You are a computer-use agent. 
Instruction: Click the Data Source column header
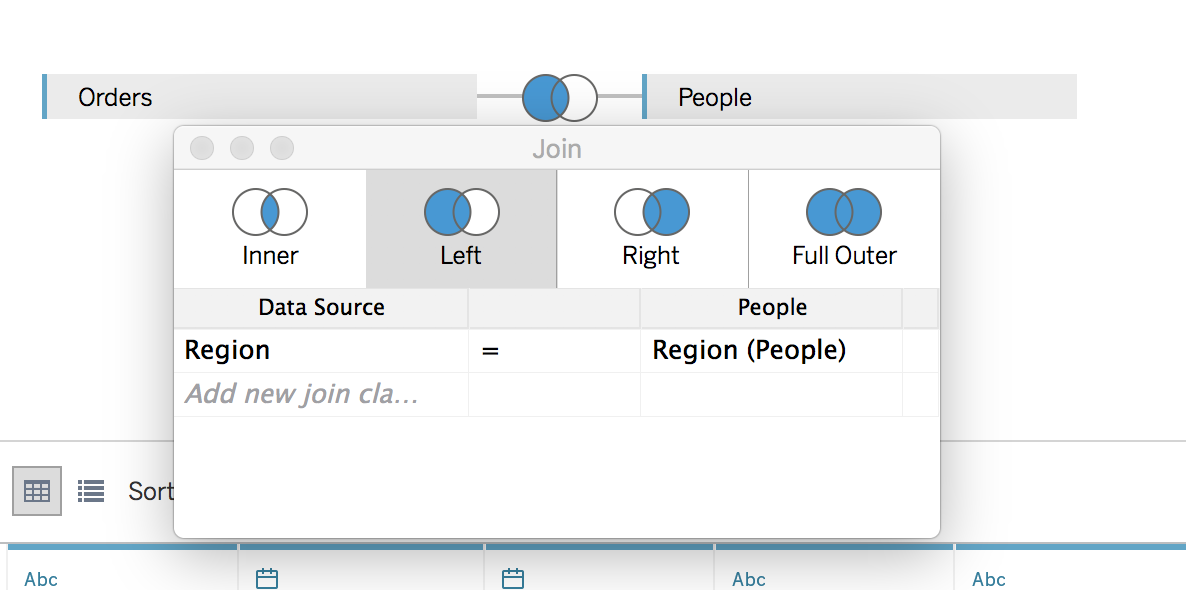click(321, 308)
